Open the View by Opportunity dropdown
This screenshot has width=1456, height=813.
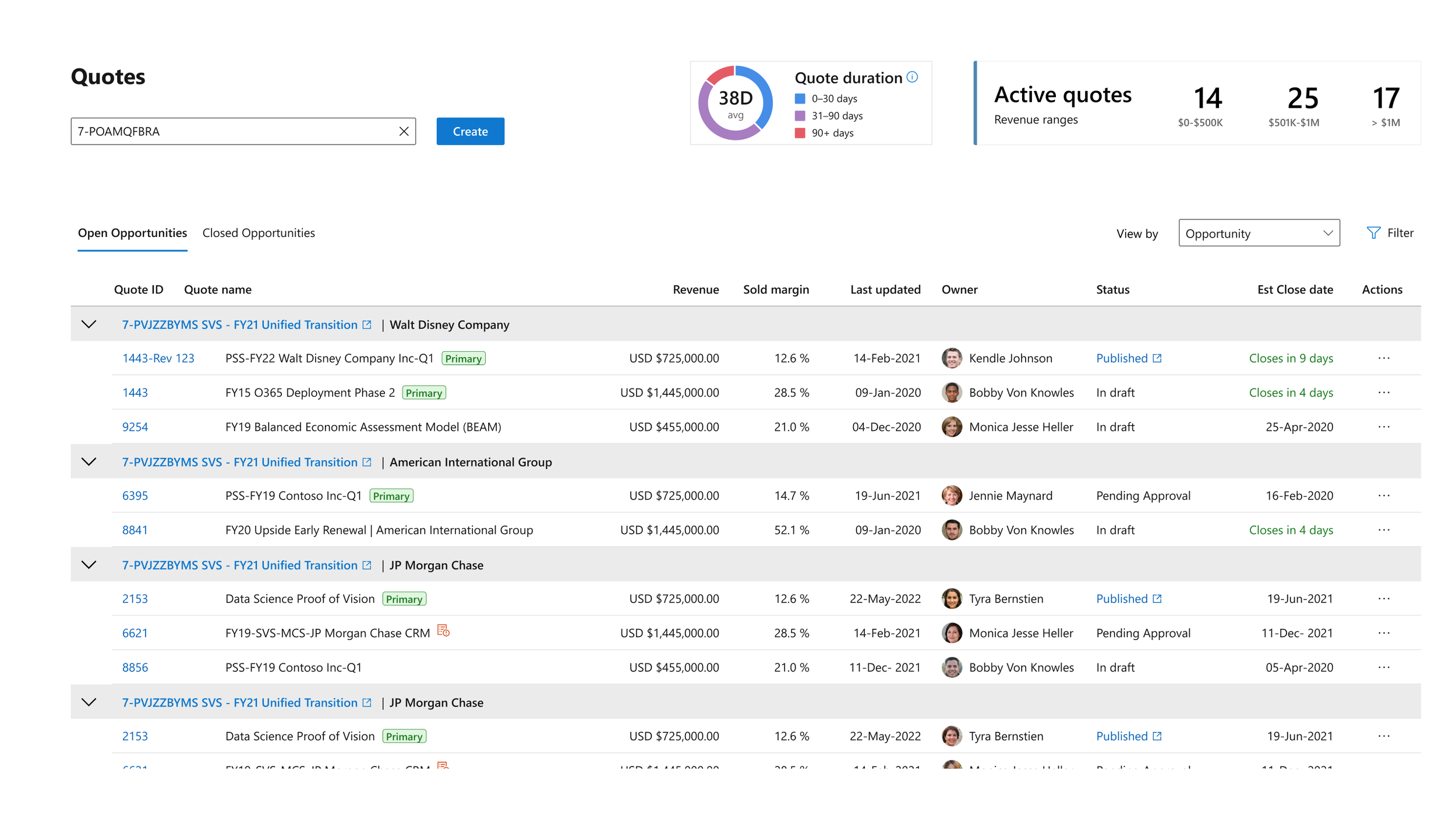1259,233
